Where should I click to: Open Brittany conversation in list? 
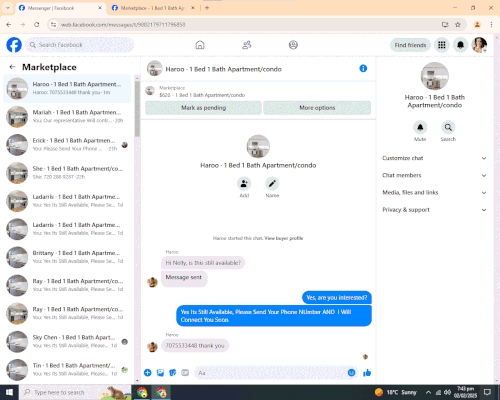(x=67, y=257)
